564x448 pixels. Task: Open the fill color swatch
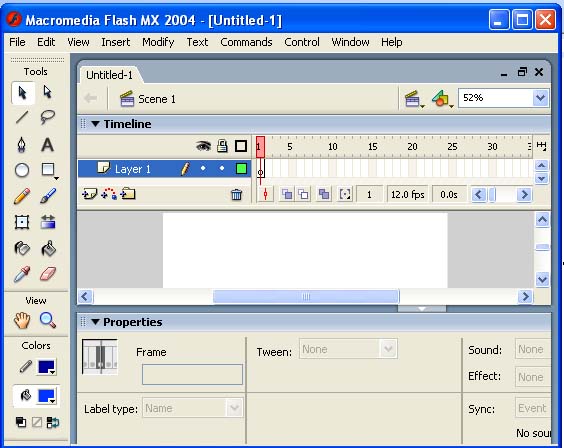tap(46, 396)
